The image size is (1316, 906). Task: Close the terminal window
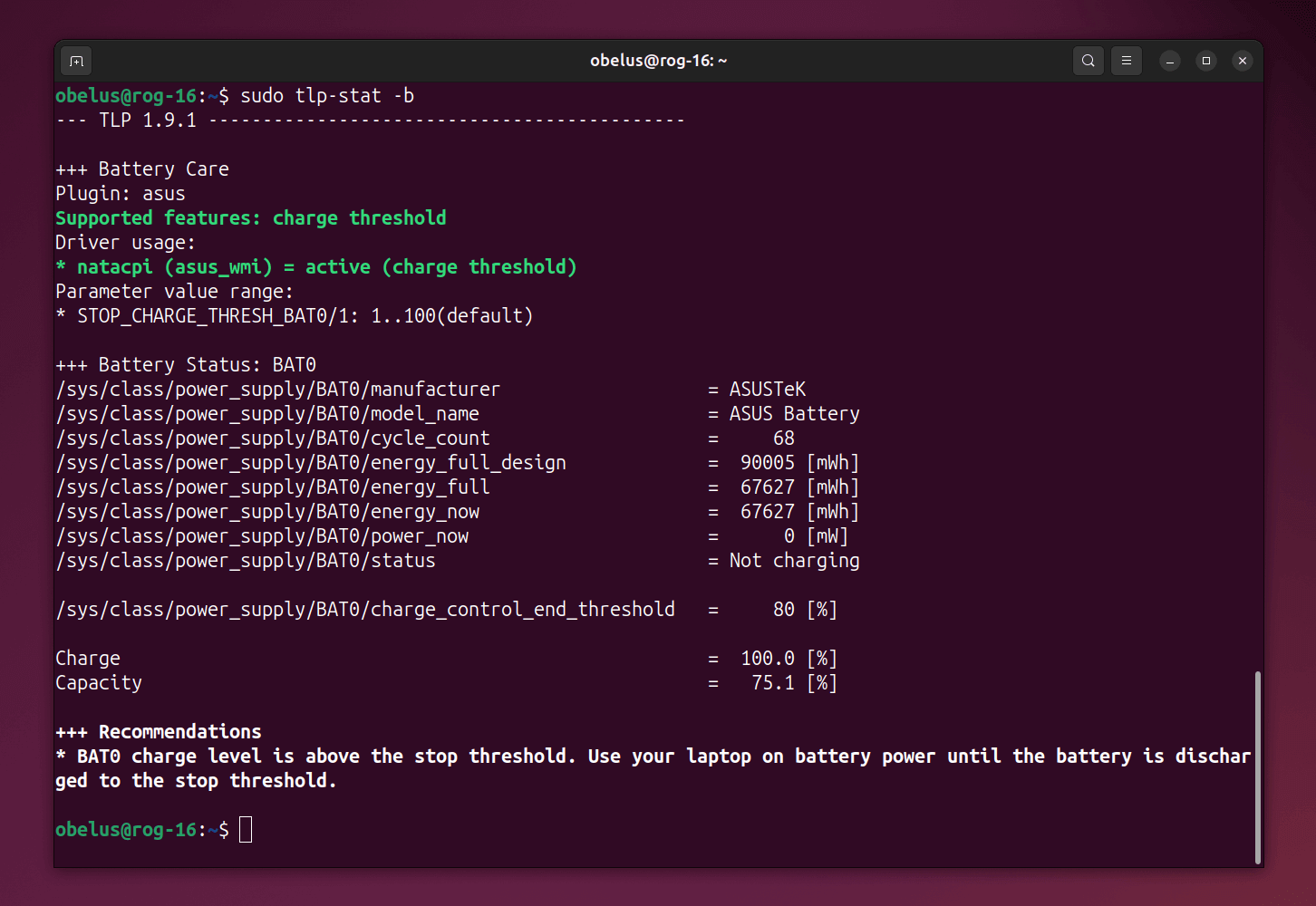(x=1243, y=61)
